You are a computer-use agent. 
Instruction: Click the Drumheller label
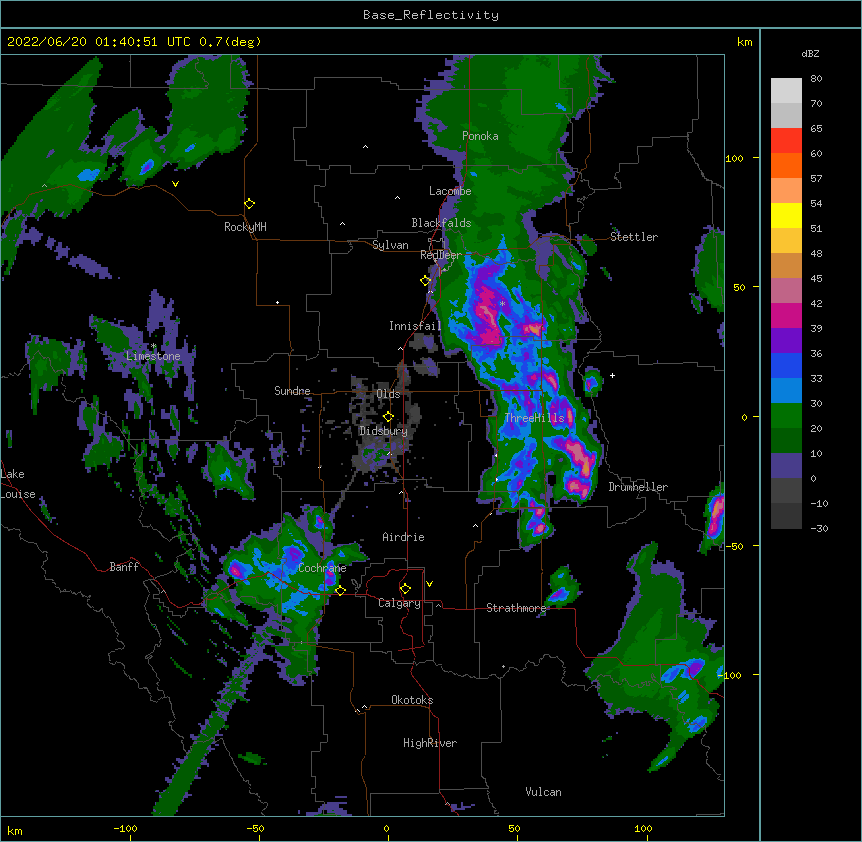coord(638,487)
